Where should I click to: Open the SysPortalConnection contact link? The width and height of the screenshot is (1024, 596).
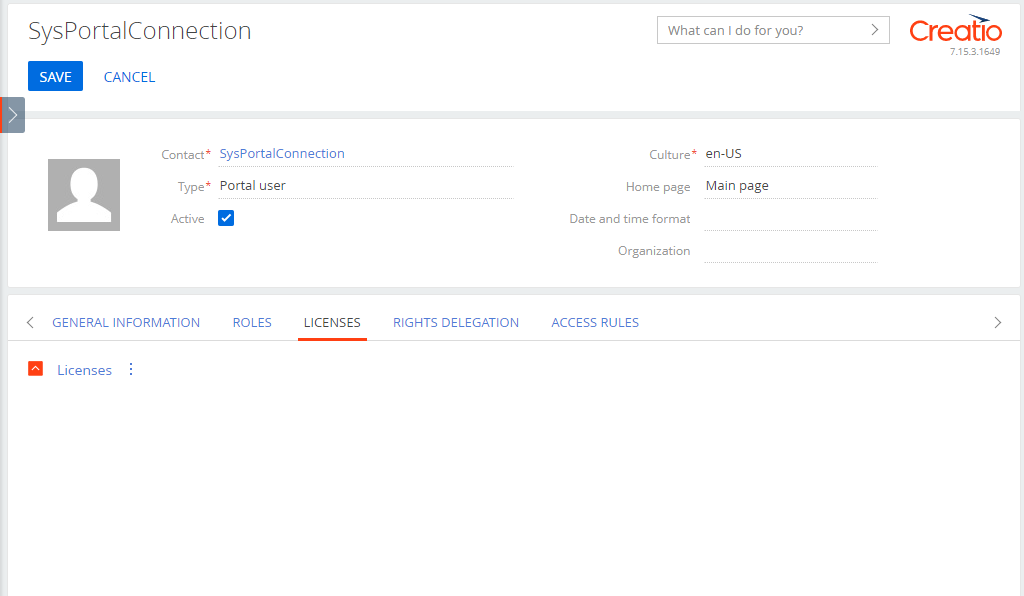[x=282, y=153]
